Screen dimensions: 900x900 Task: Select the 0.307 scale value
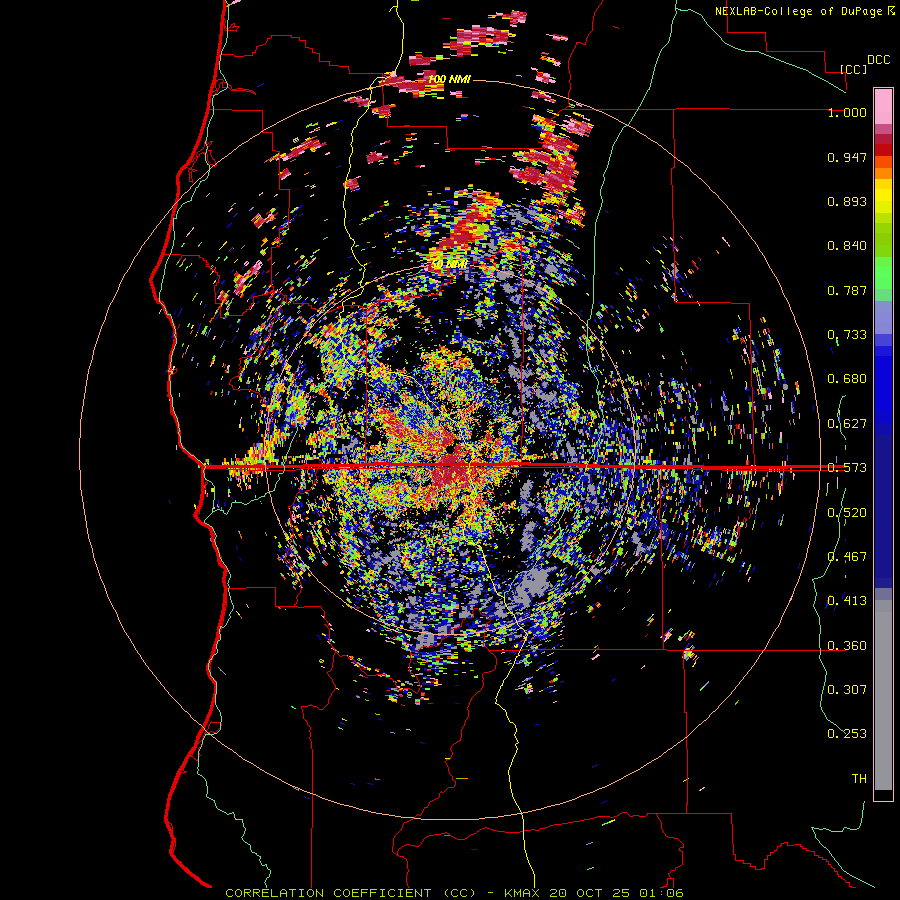(847, 690)
